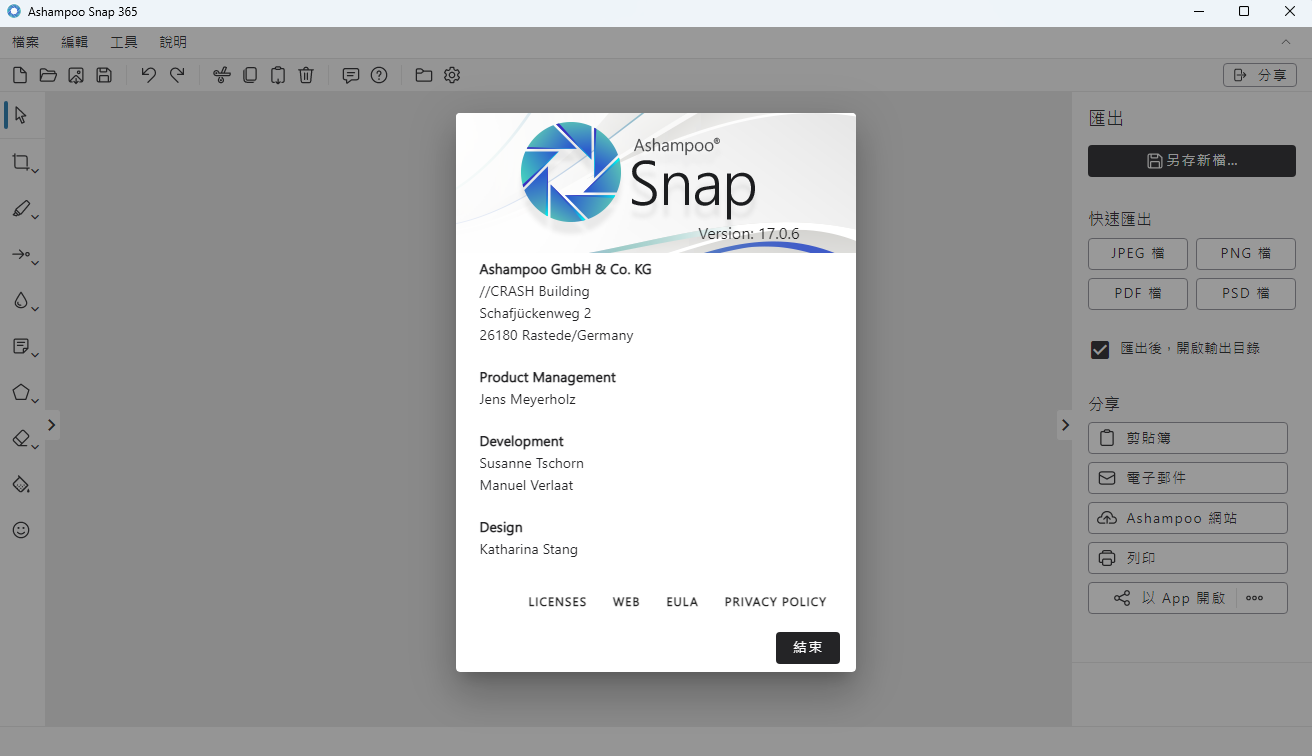Select the pointer selection tool

[21, 115]
